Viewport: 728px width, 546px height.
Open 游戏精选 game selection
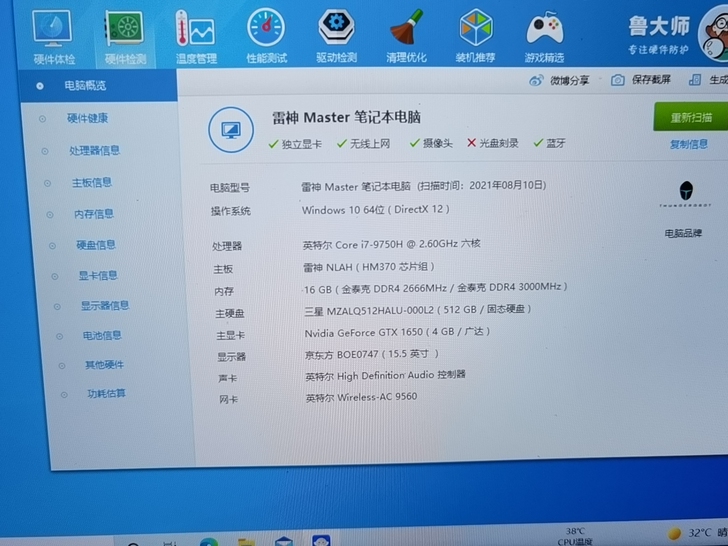pos(545,36)
